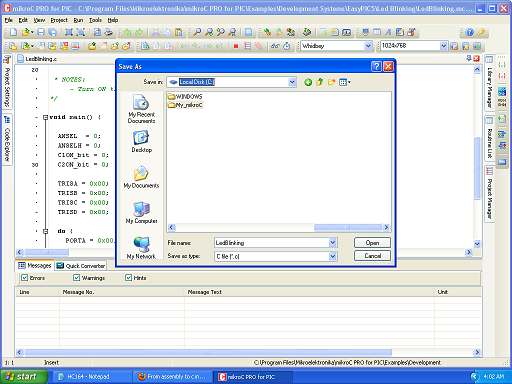Click the Save file diskette icon

click(x=41, y=32)
